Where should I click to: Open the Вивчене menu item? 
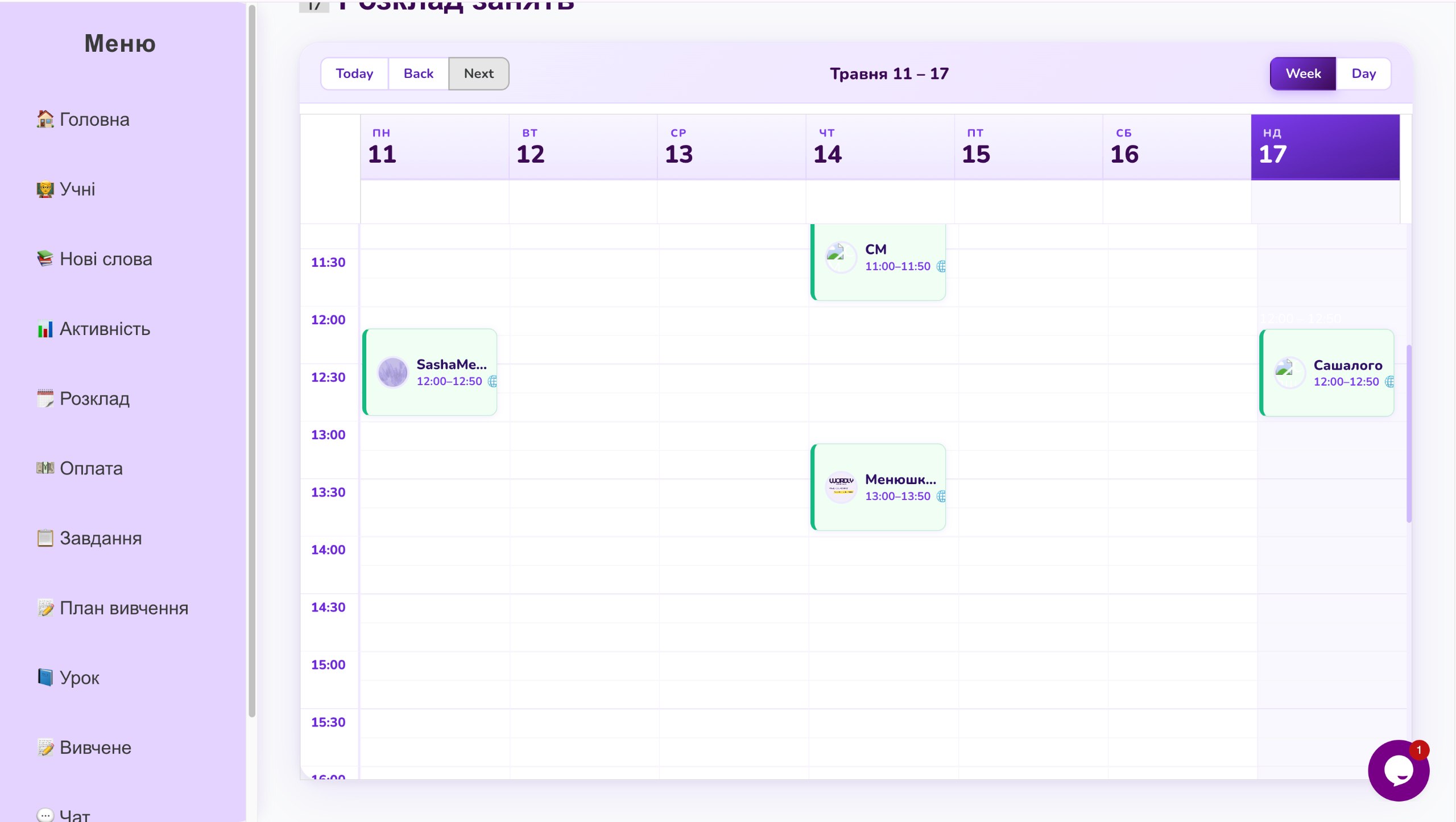tap(84, 747)
